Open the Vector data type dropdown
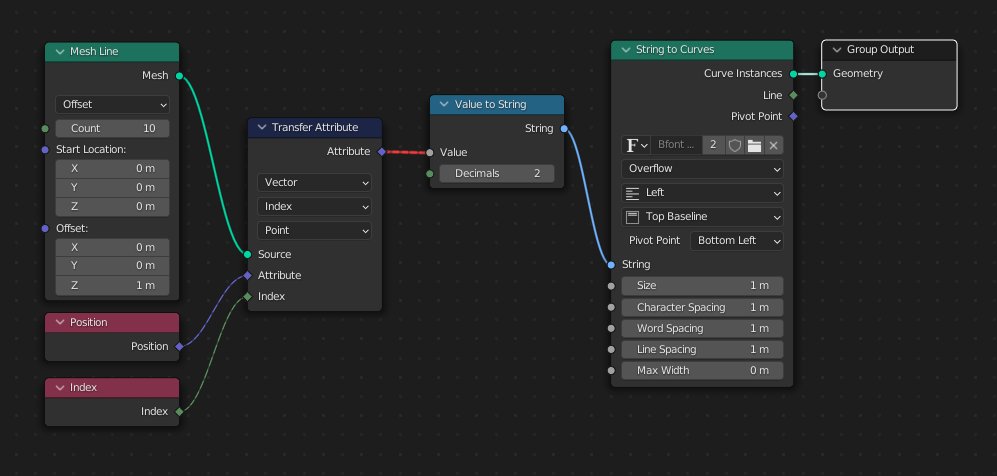Image resolution: width=997 pixels, height=476 pixels. pyautogui.click(x=314, y=182)
